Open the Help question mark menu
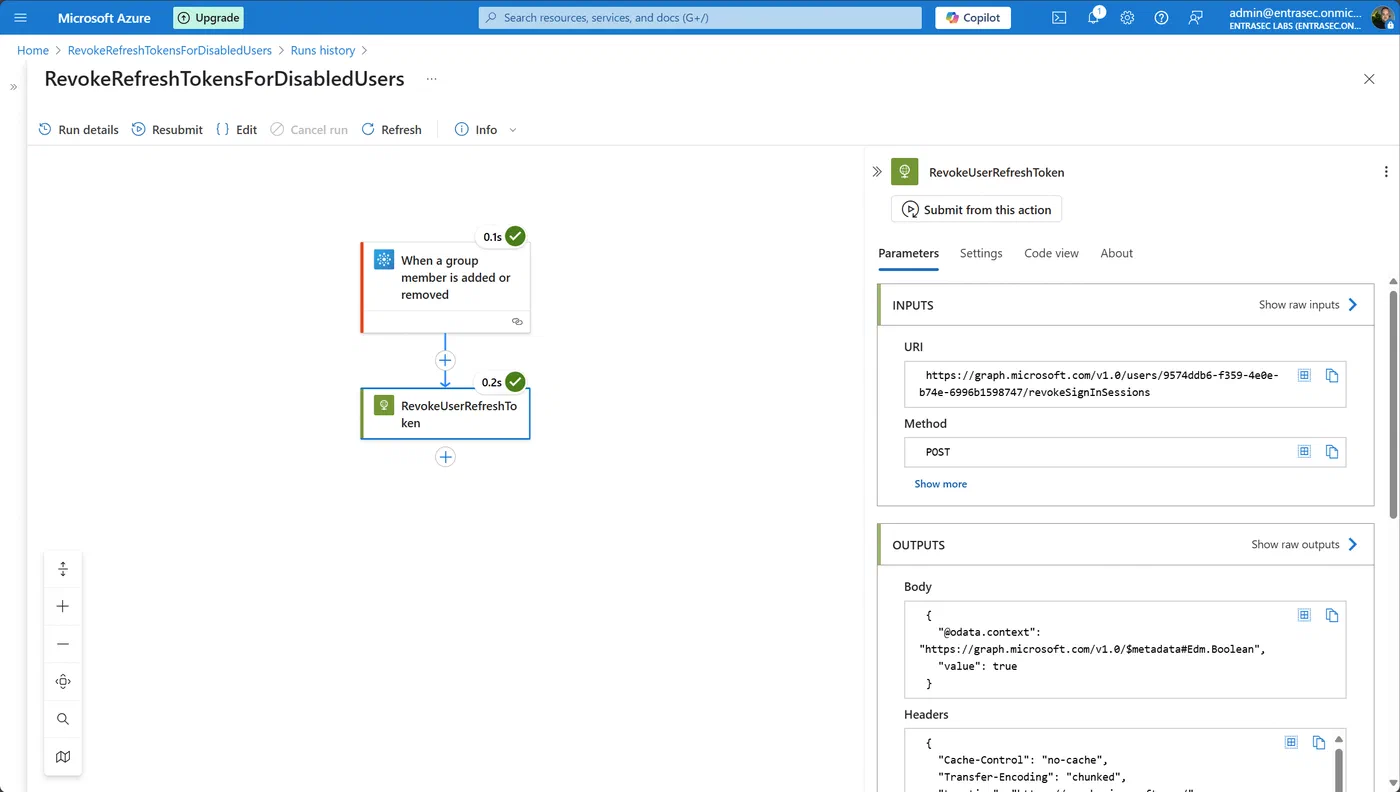This screenshot has height=792, width=1400. click(x=1161, y=18)
